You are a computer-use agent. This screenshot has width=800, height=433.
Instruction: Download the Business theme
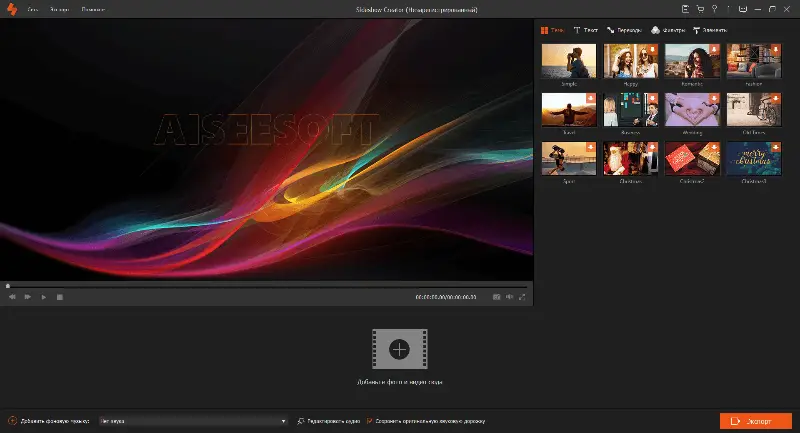click(652, 98)
